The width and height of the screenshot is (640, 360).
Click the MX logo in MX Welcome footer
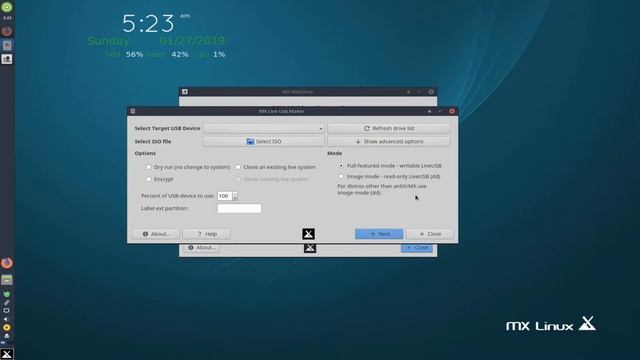[310, 248]
